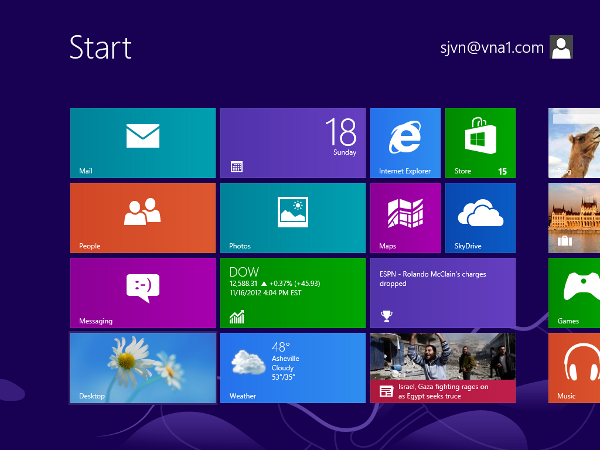The image size is (600, 450).
Task: Click the 48° temperature reading
Action: (281, 347)
